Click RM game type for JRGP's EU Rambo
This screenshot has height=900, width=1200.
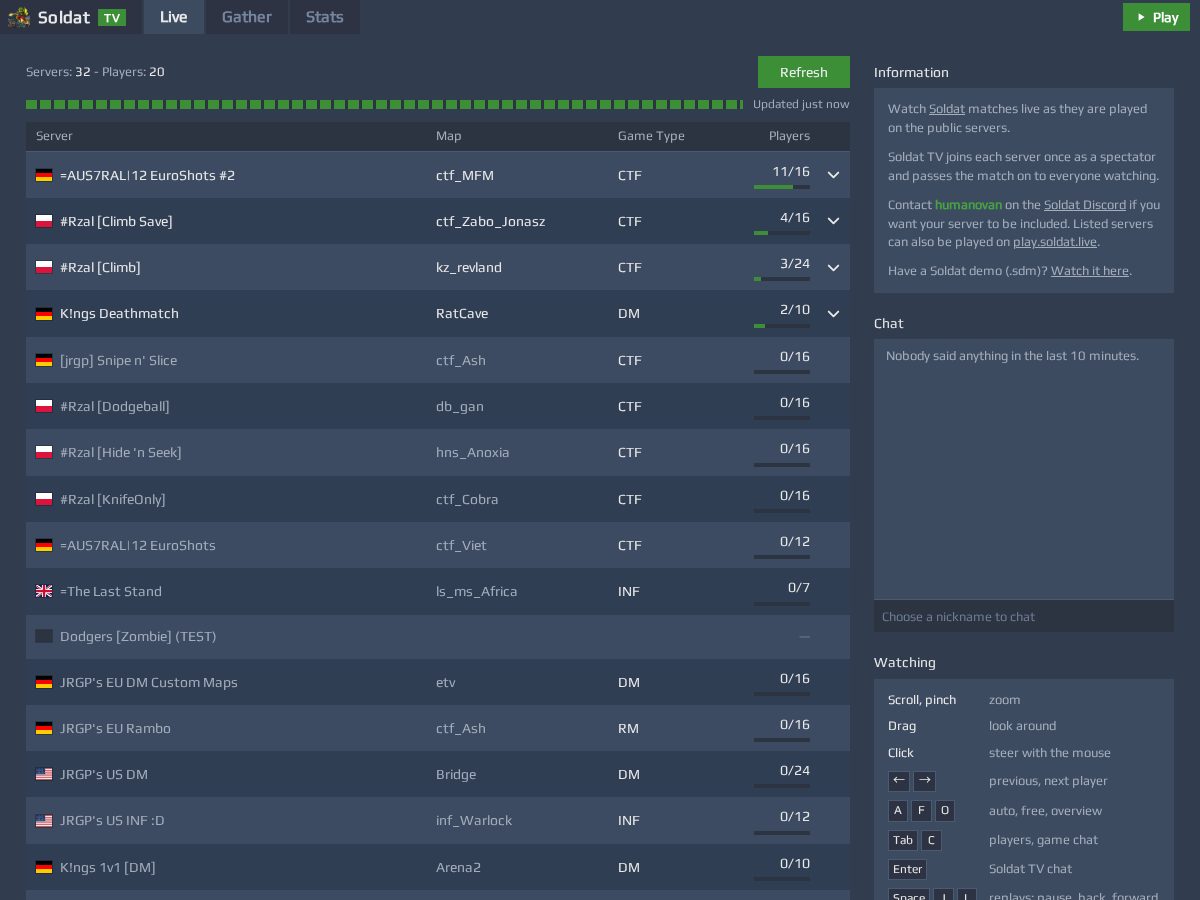[628, 728]
